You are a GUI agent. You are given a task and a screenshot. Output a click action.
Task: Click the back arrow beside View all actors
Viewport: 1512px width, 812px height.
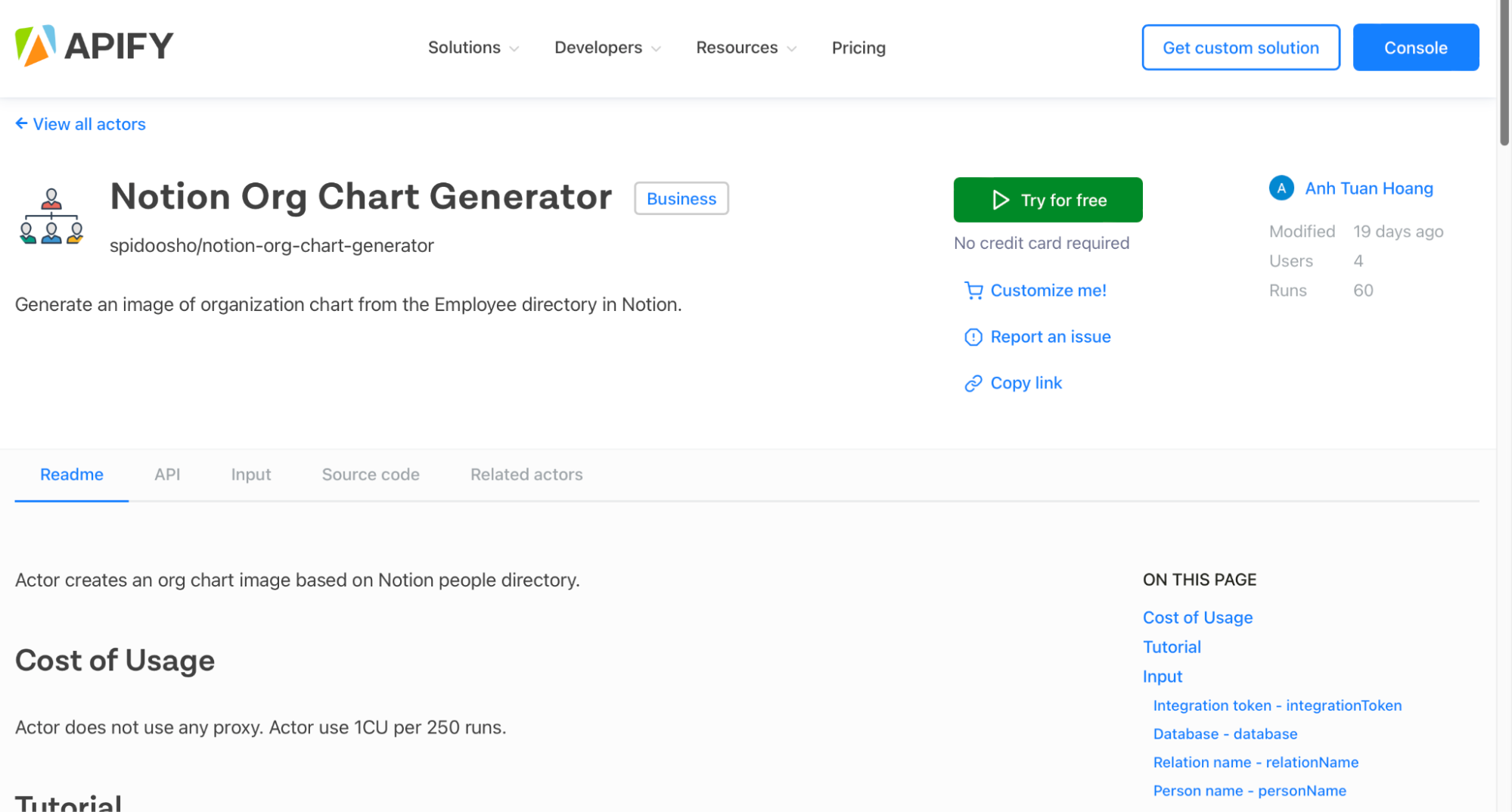21,123
